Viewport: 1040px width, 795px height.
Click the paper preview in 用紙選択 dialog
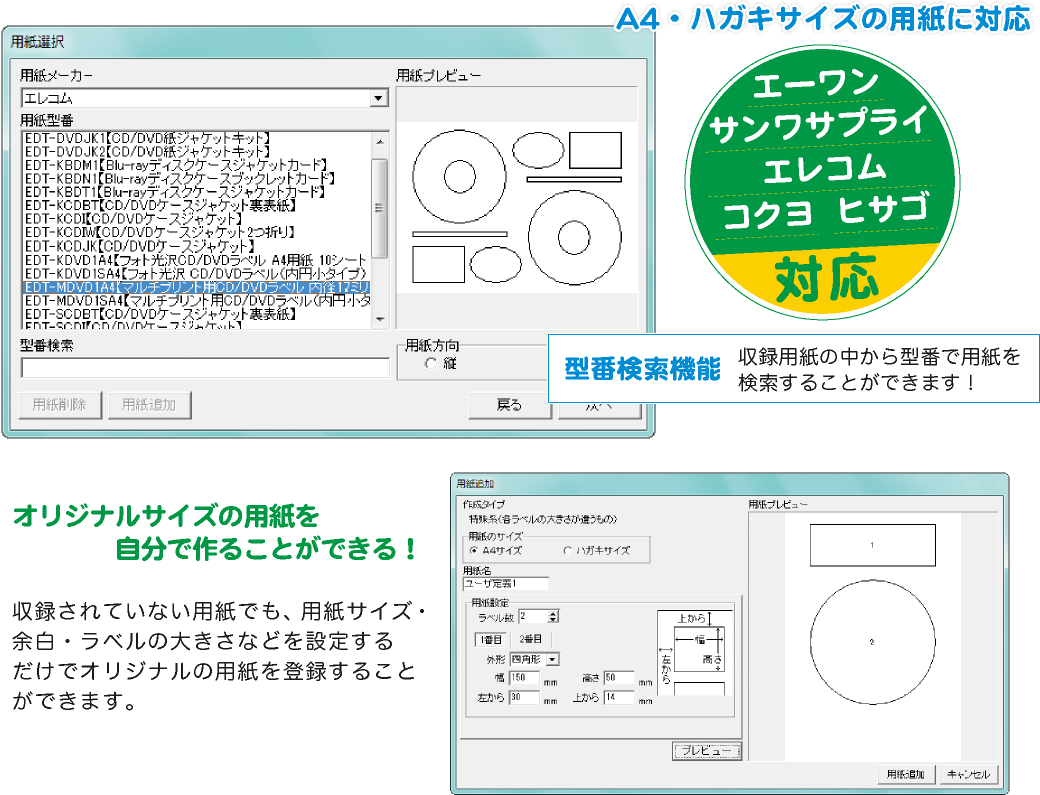pos(517,208)
